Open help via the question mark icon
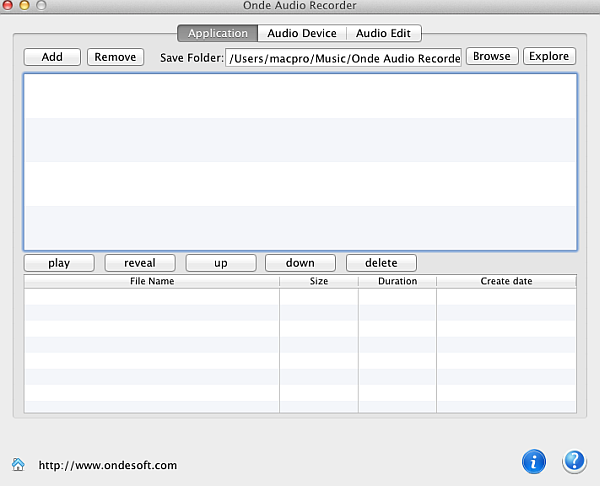600x486 pixels. coord(574,461)
